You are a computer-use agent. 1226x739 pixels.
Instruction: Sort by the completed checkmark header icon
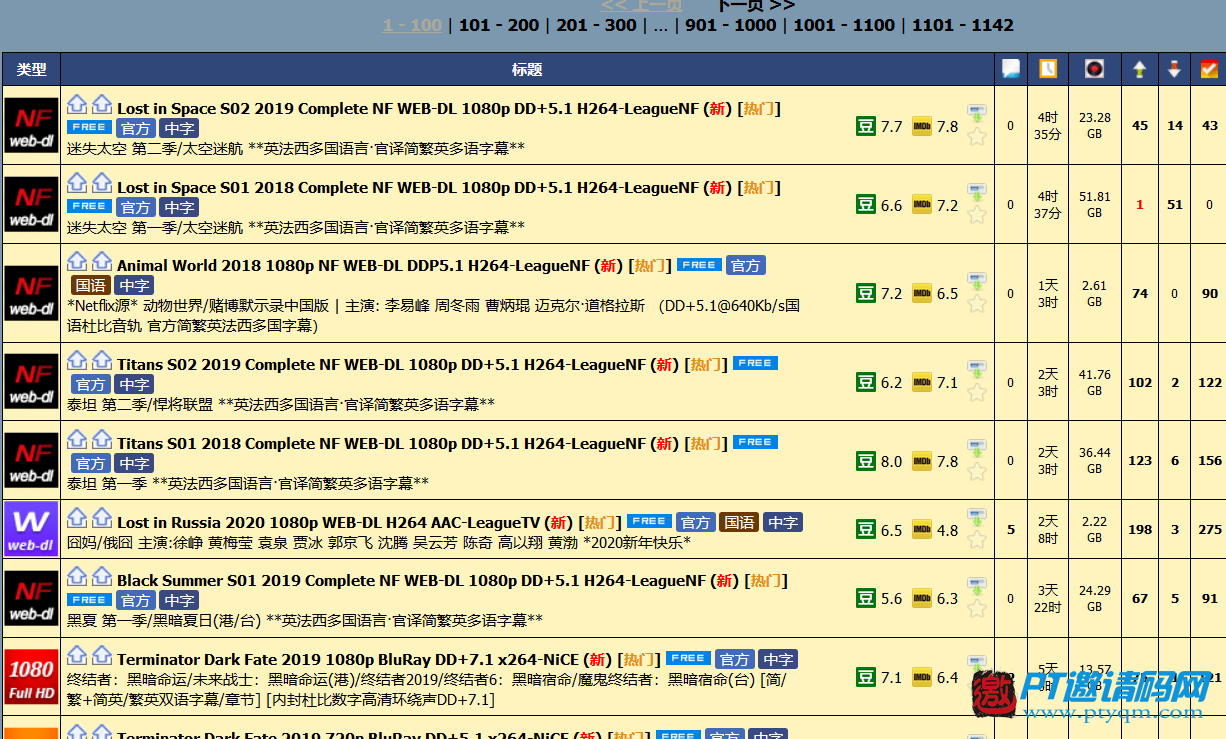click(1209, 69)
